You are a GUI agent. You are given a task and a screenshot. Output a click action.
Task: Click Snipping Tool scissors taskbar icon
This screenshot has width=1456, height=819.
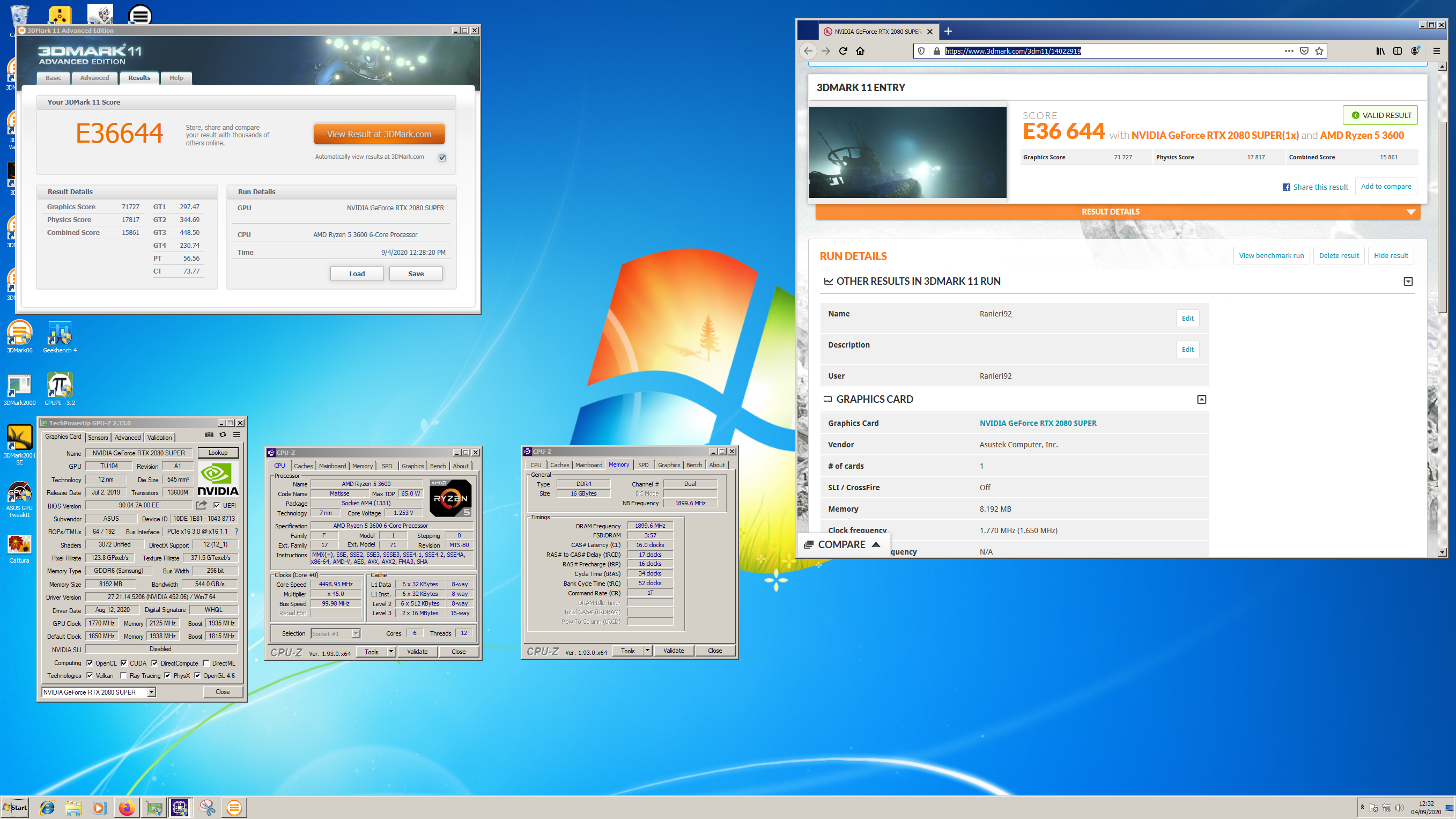point(208,808)
